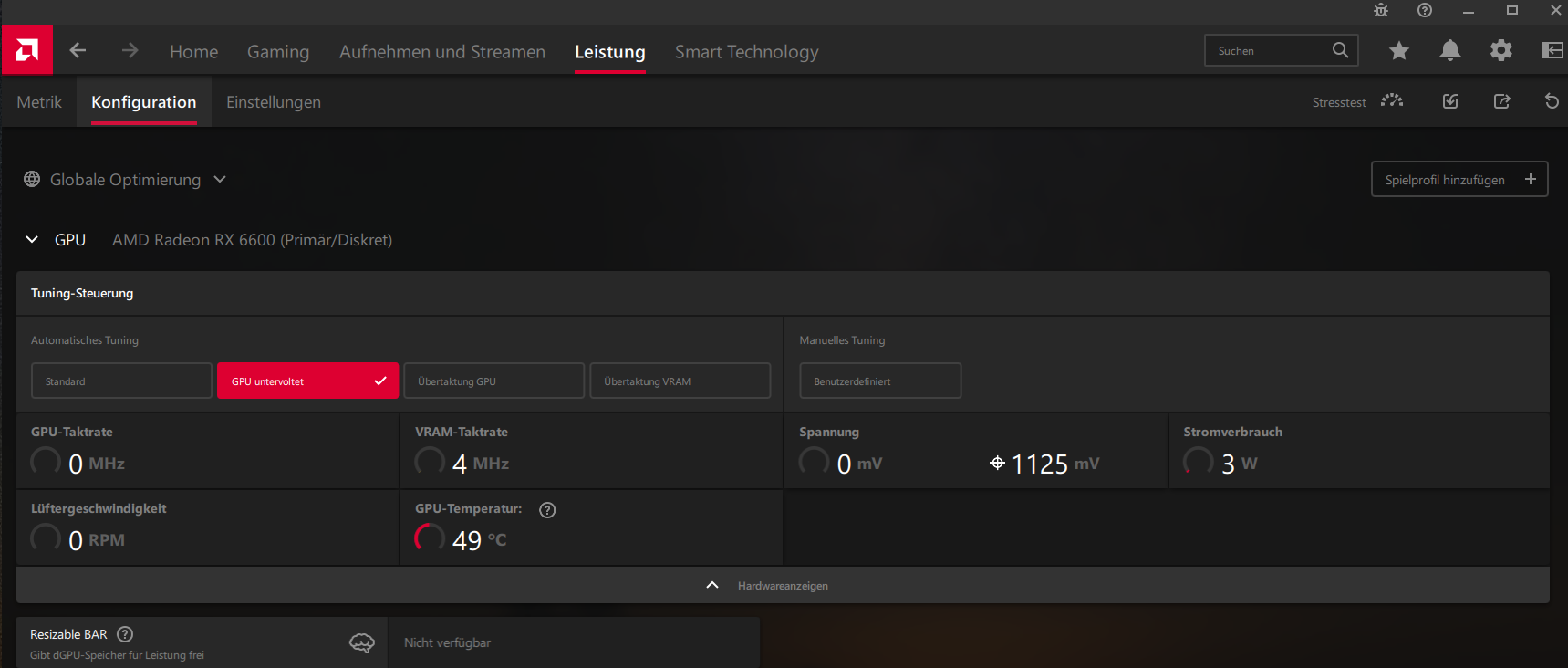
Task: Select the Übertaktung GPU preset
Action: 493,381
